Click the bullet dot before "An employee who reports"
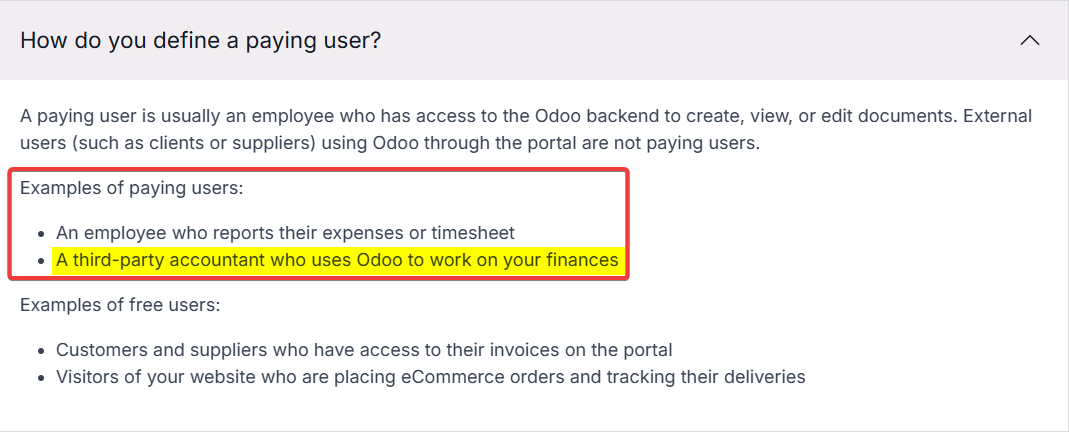The image size is (1069, 432). coord(42,234)
